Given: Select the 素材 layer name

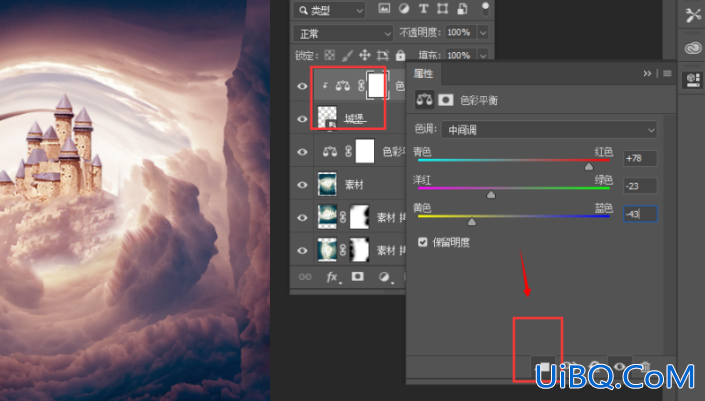Looking at the screenshot, I should point(354,185).
